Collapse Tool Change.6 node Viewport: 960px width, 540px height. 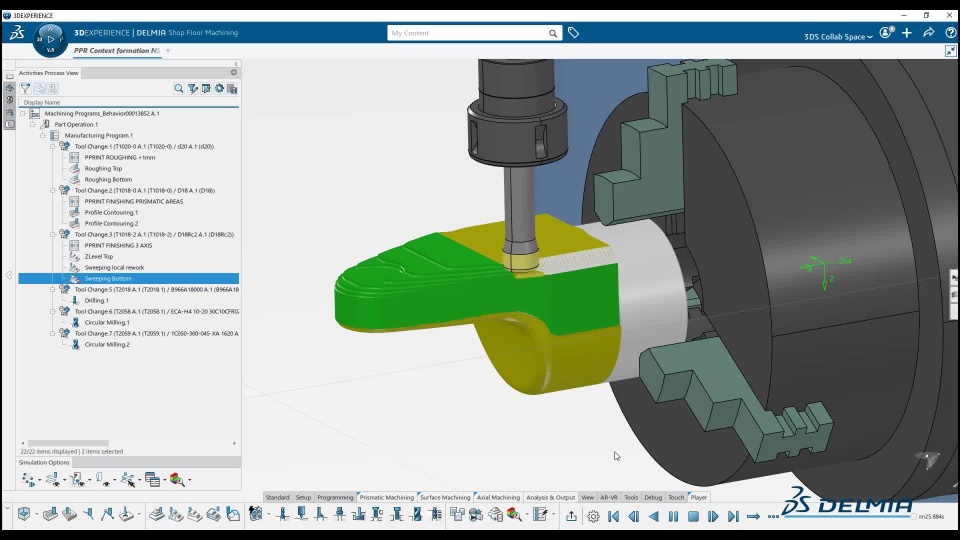tap(53, 312)
